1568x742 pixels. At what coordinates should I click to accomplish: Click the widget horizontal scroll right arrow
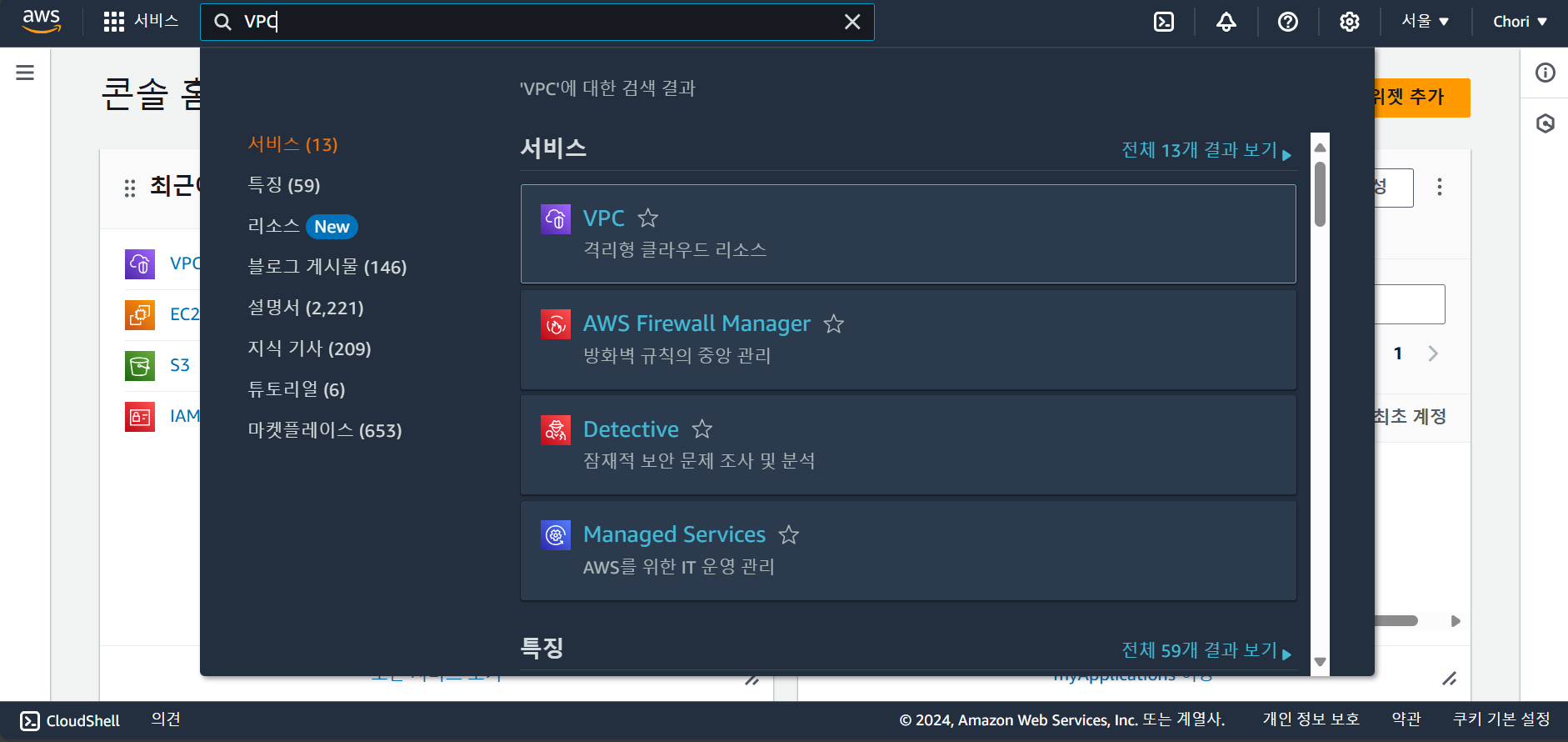(1456, 621)
